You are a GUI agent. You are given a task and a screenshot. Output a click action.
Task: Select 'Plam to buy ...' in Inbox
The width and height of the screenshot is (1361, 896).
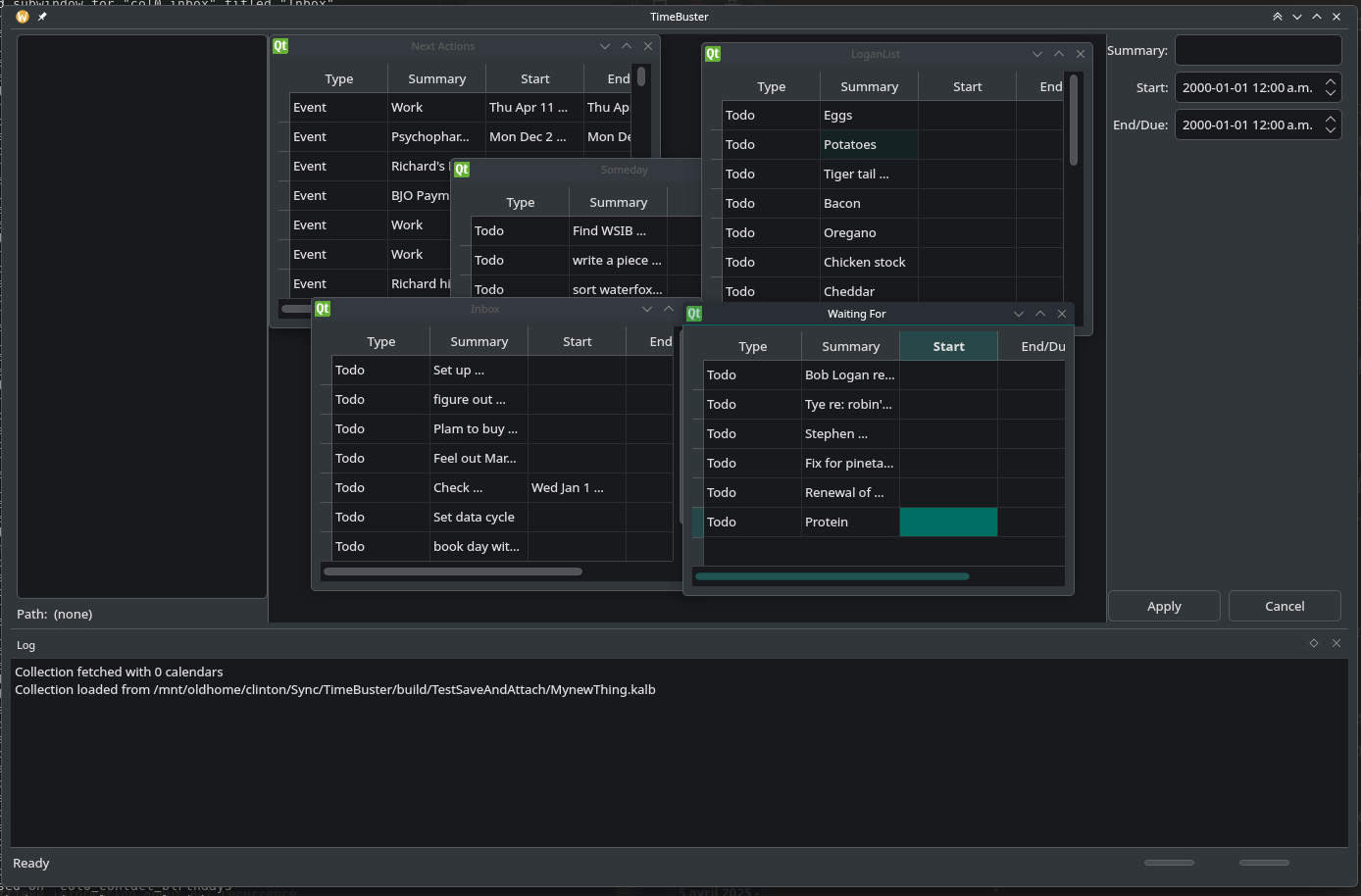click(x=479, y=428)
